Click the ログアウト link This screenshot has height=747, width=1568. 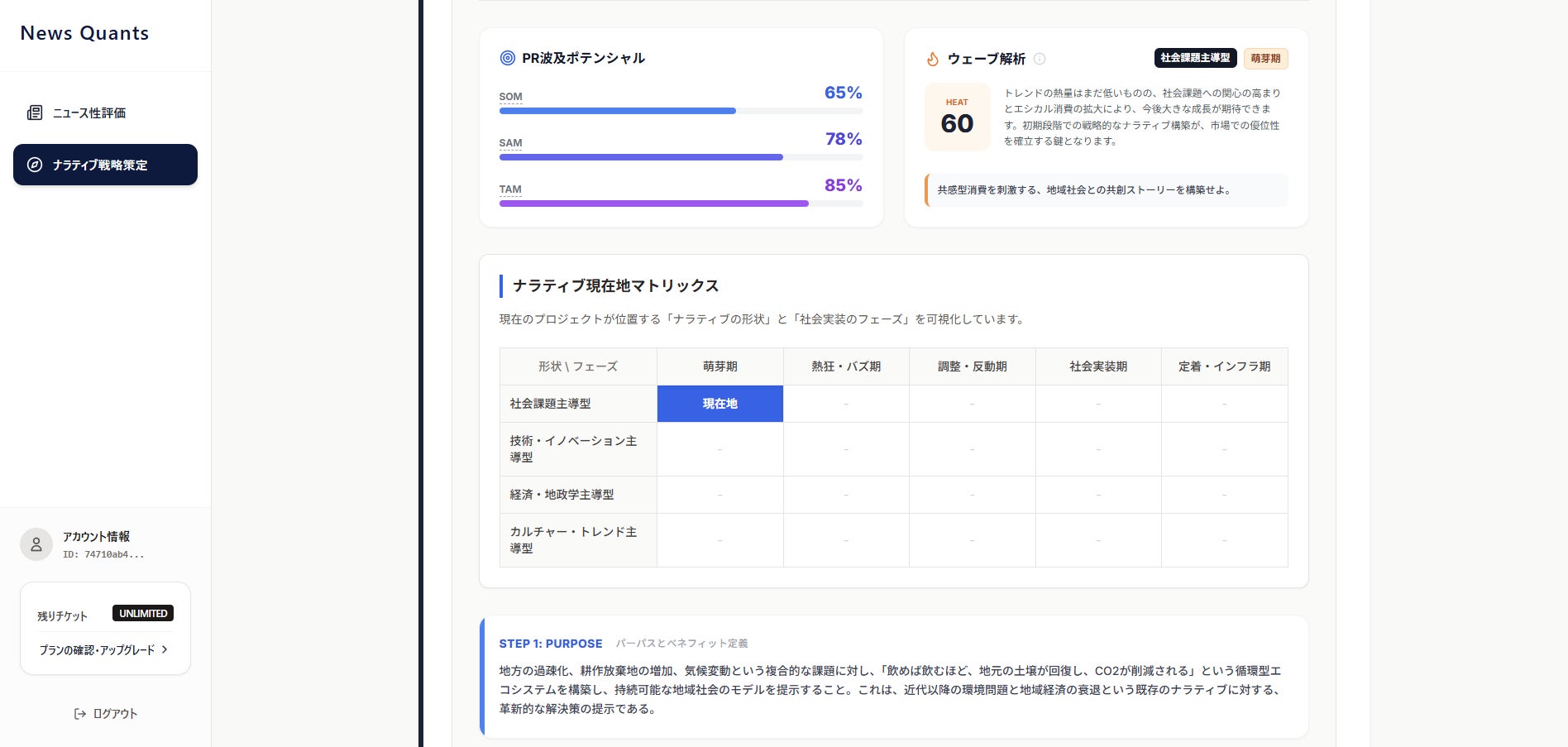click(105, 714)
